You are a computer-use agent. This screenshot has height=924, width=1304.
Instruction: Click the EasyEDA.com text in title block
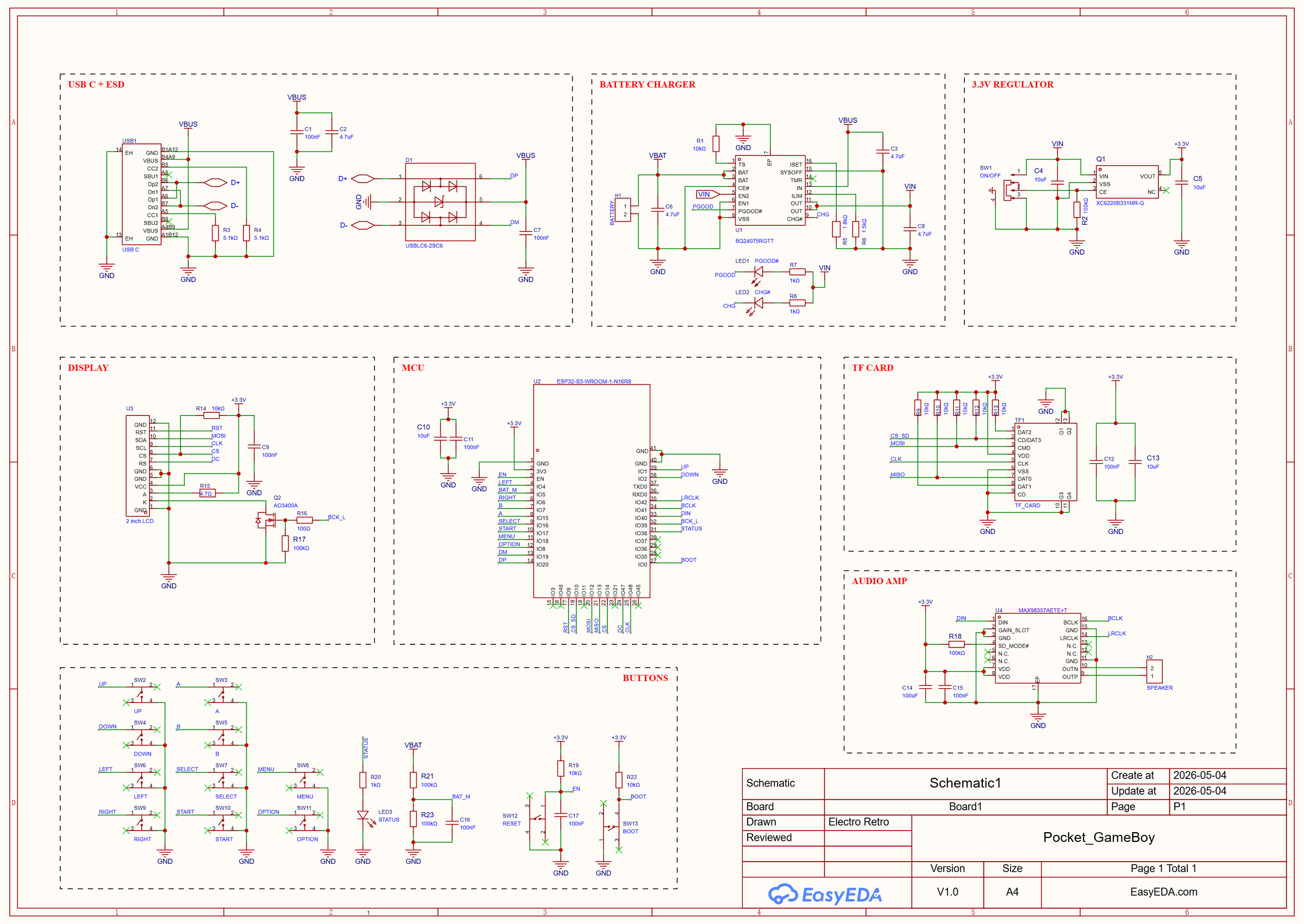coord(1164,892)
